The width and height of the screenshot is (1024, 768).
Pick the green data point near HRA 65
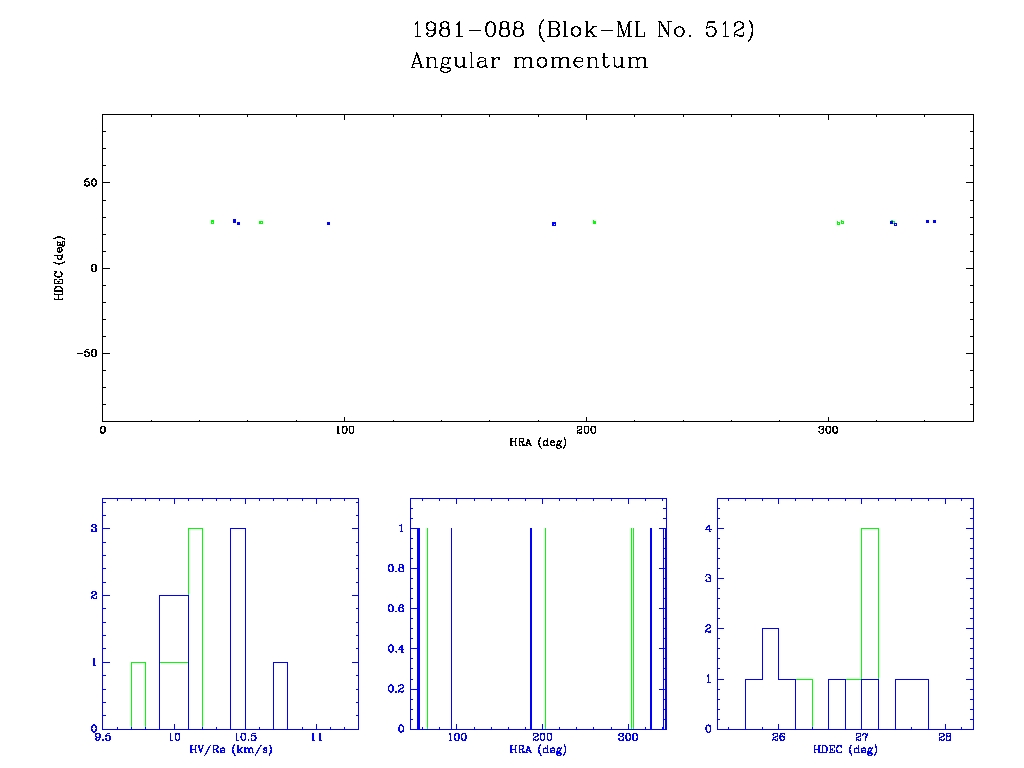(x=261, y=223)
